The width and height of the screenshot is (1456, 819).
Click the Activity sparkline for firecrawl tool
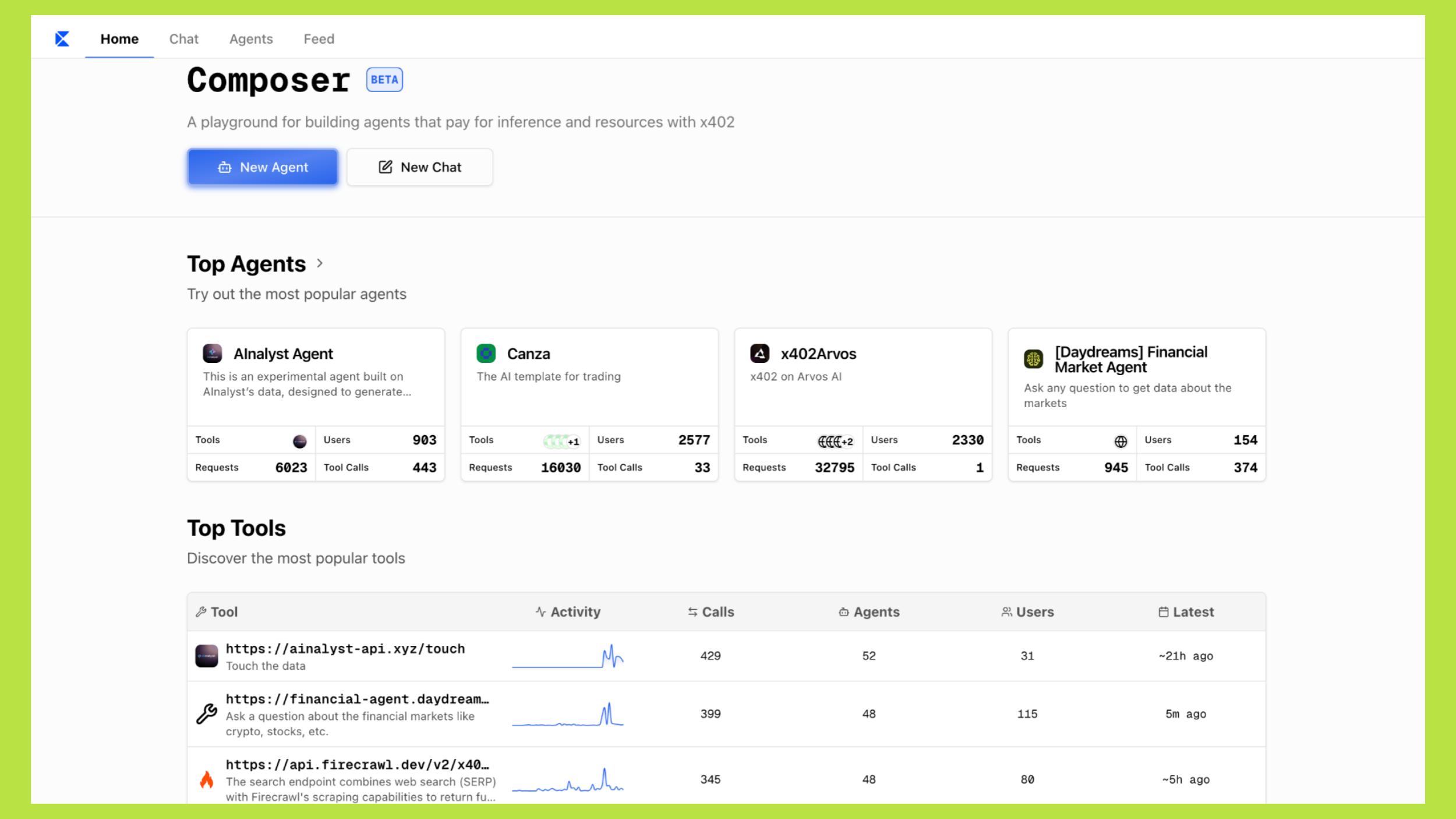tap(568, 779)
